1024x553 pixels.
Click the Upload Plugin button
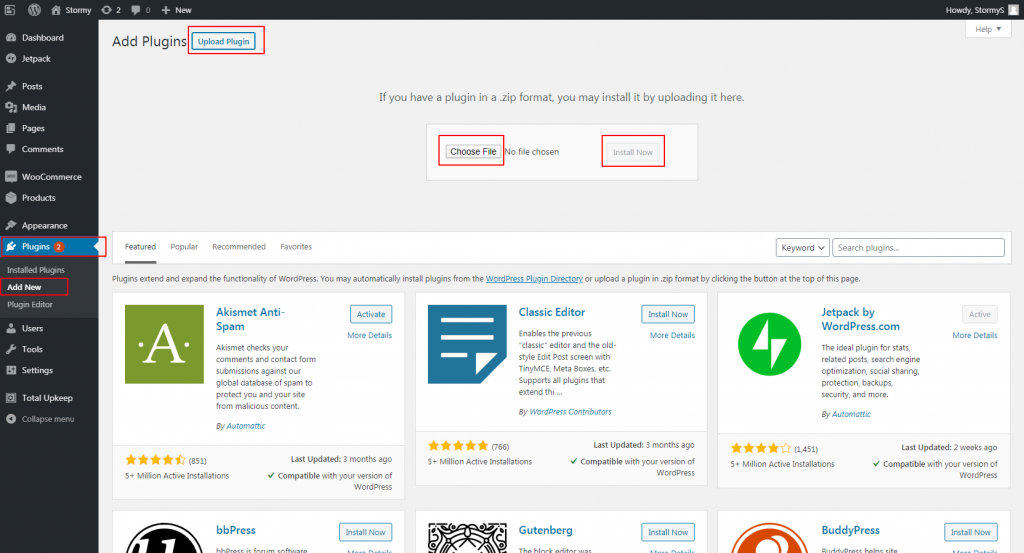(225, 42)
